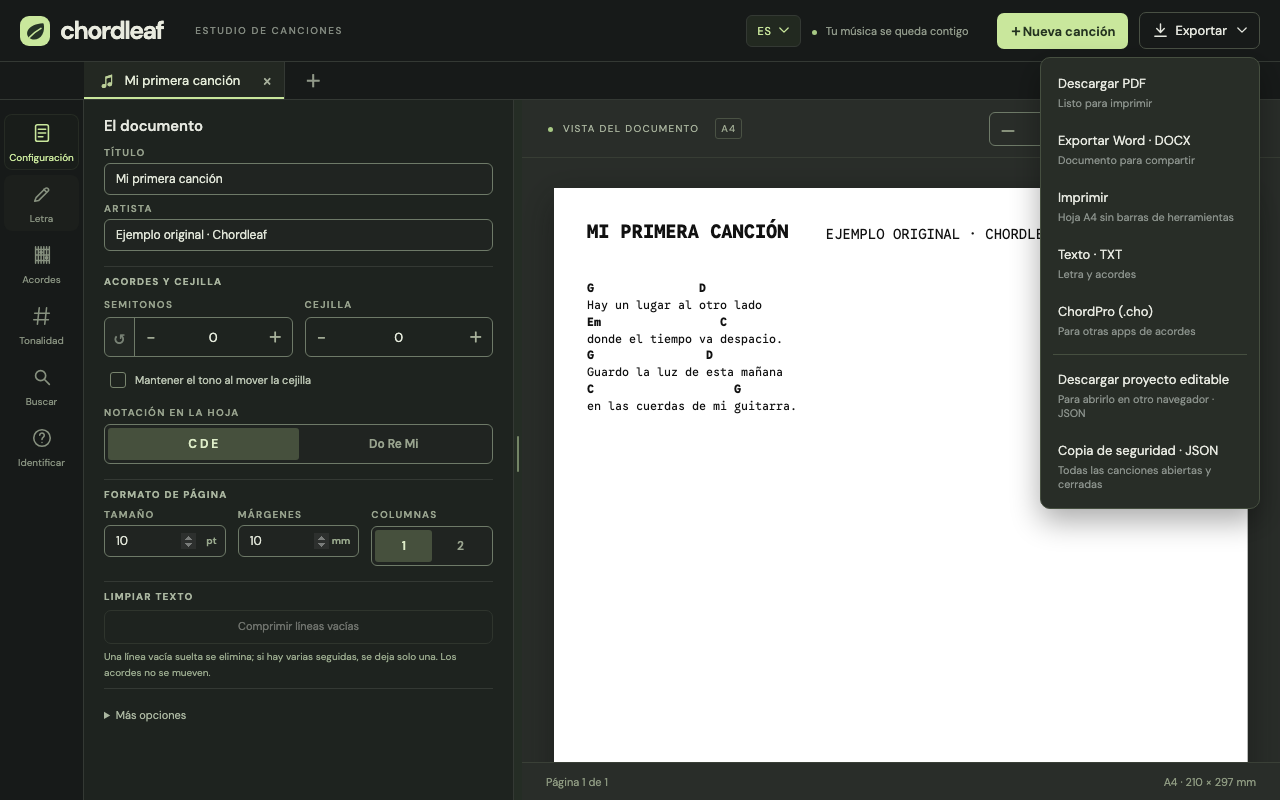
Task: Edit the Título input field
Action: click(298, 179)
